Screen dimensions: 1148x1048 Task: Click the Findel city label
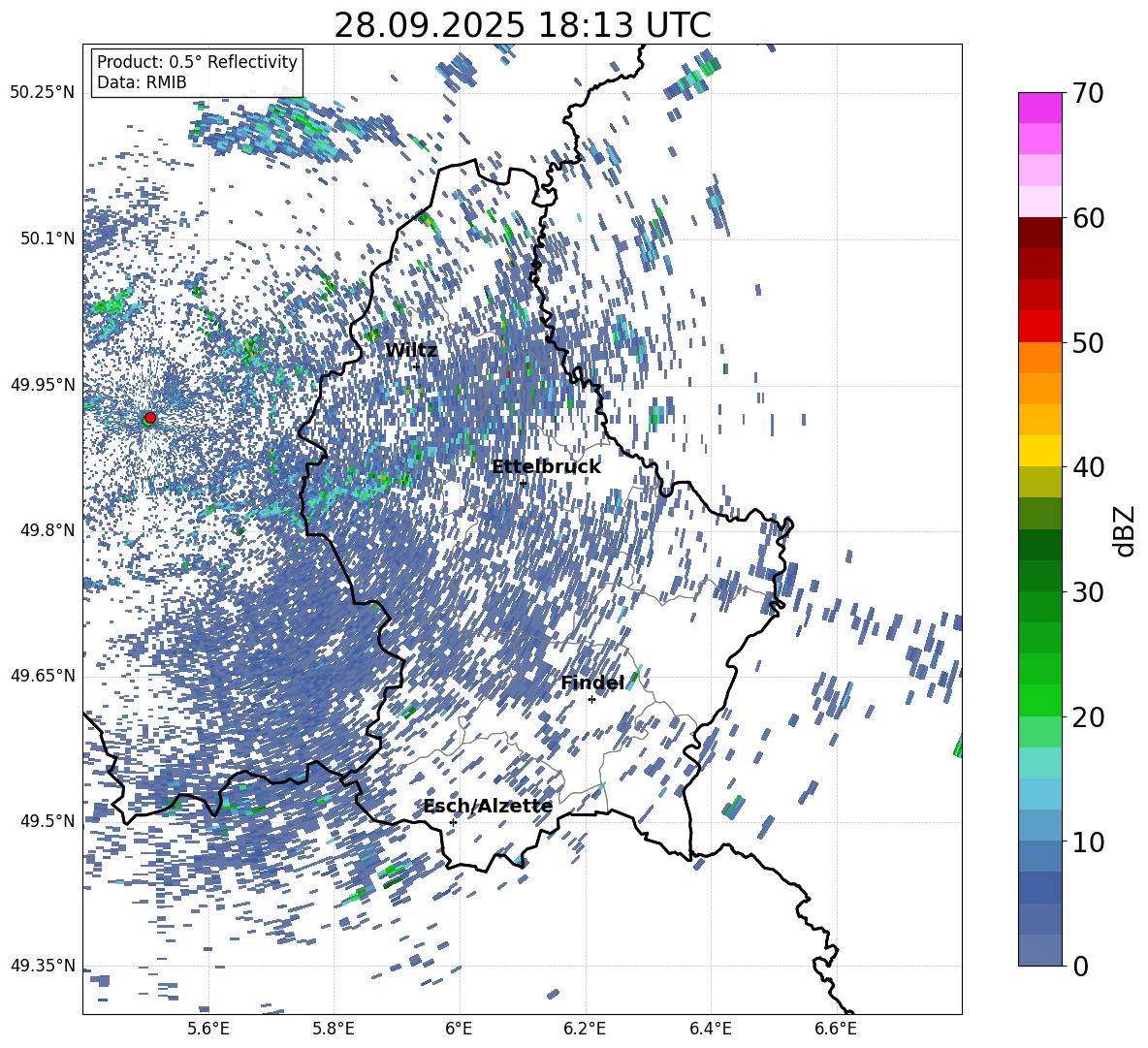[x=591, y=683]
